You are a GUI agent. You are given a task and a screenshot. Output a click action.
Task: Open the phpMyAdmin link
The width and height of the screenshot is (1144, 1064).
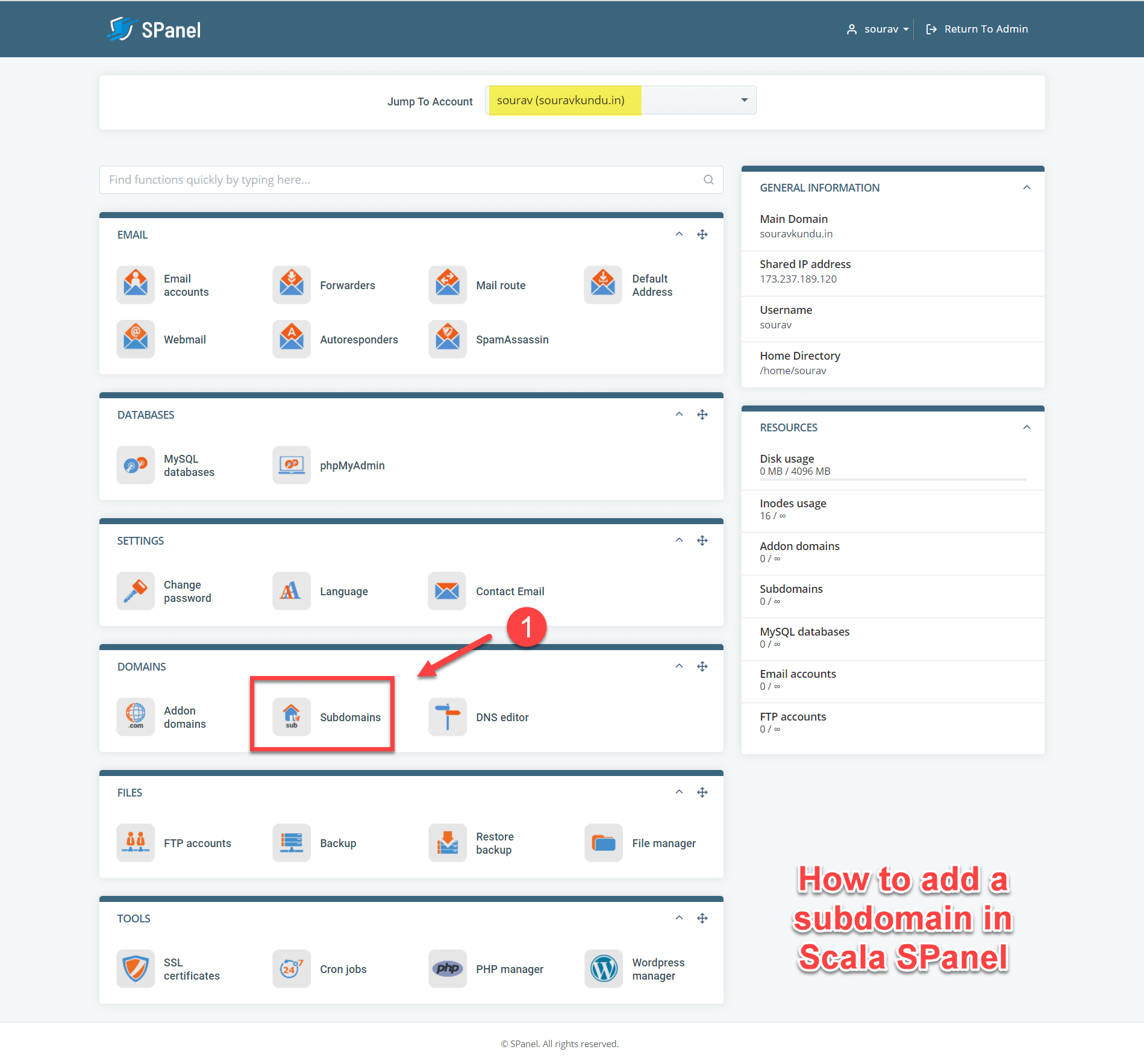[352, 465]
